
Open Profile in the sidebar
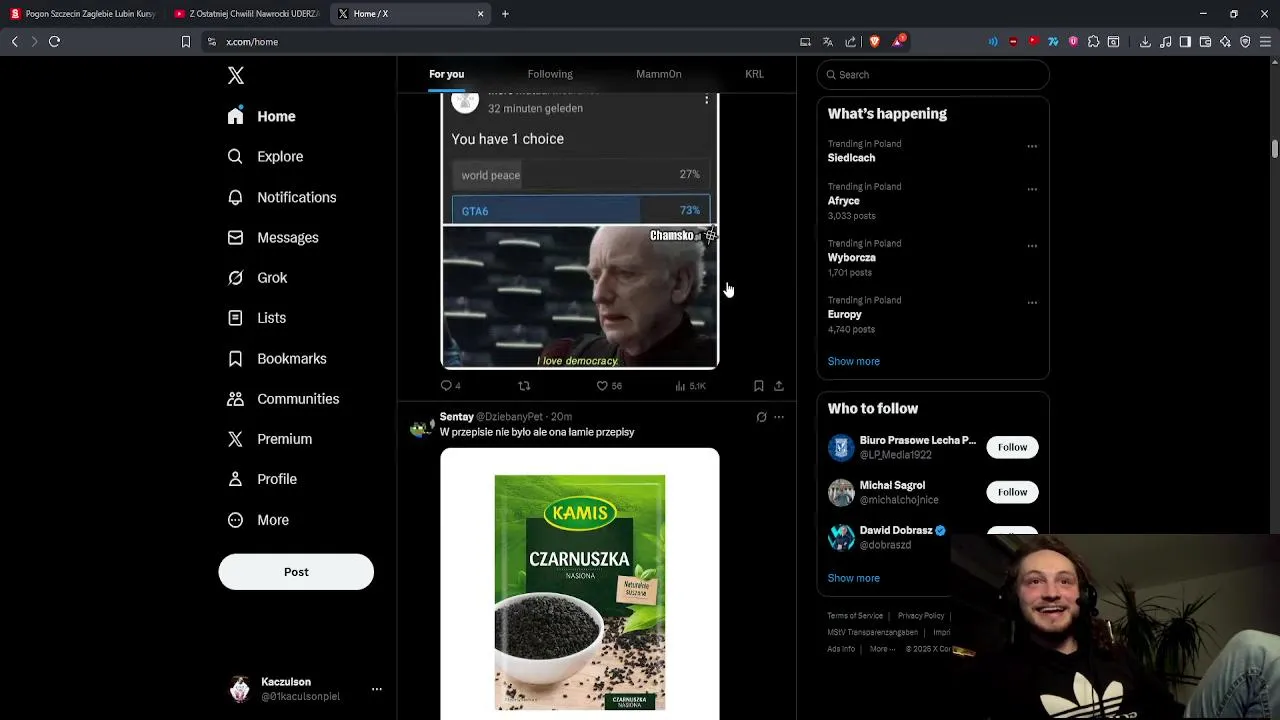(262, 479)
